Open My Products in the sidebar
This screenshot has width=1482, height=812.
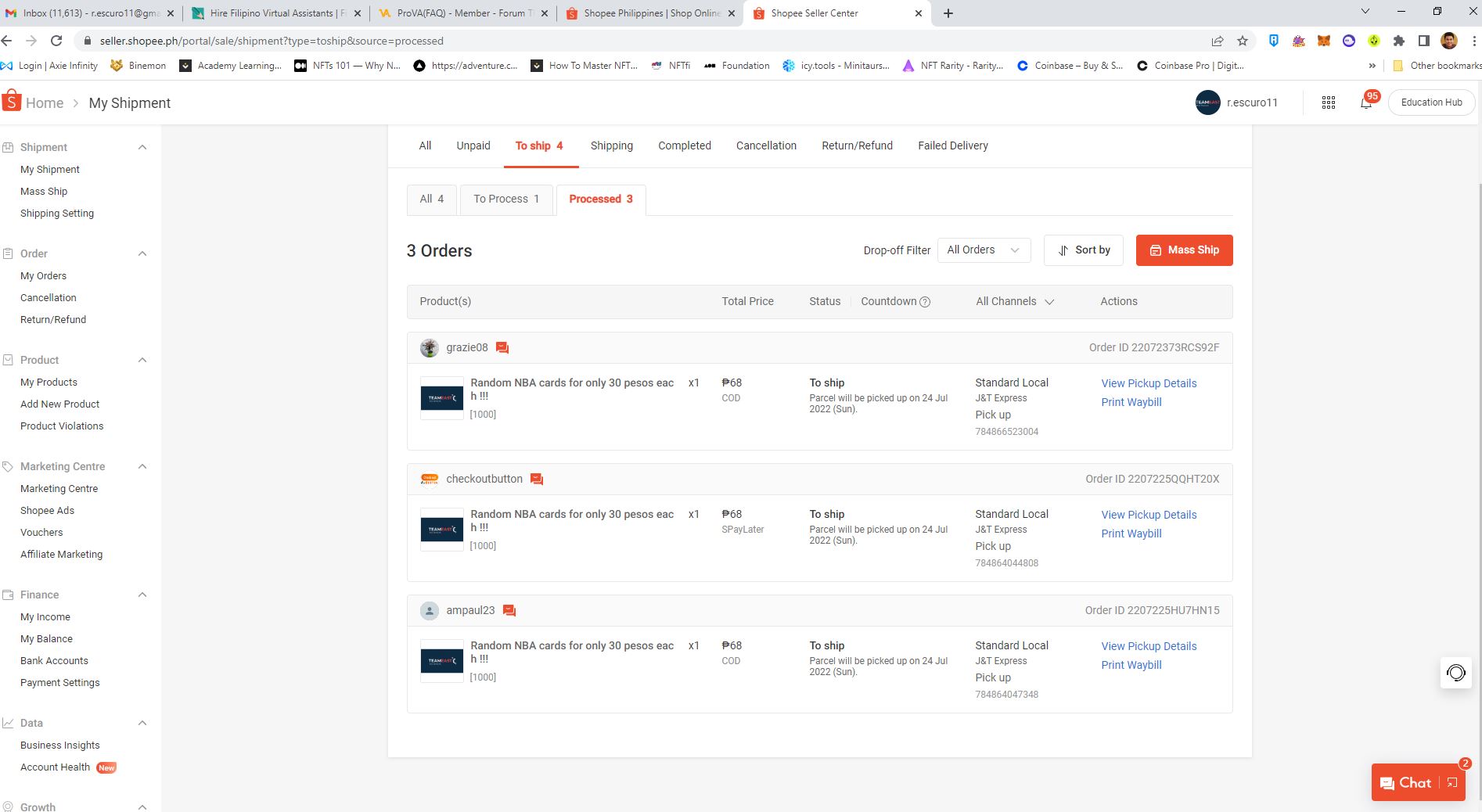49,383
